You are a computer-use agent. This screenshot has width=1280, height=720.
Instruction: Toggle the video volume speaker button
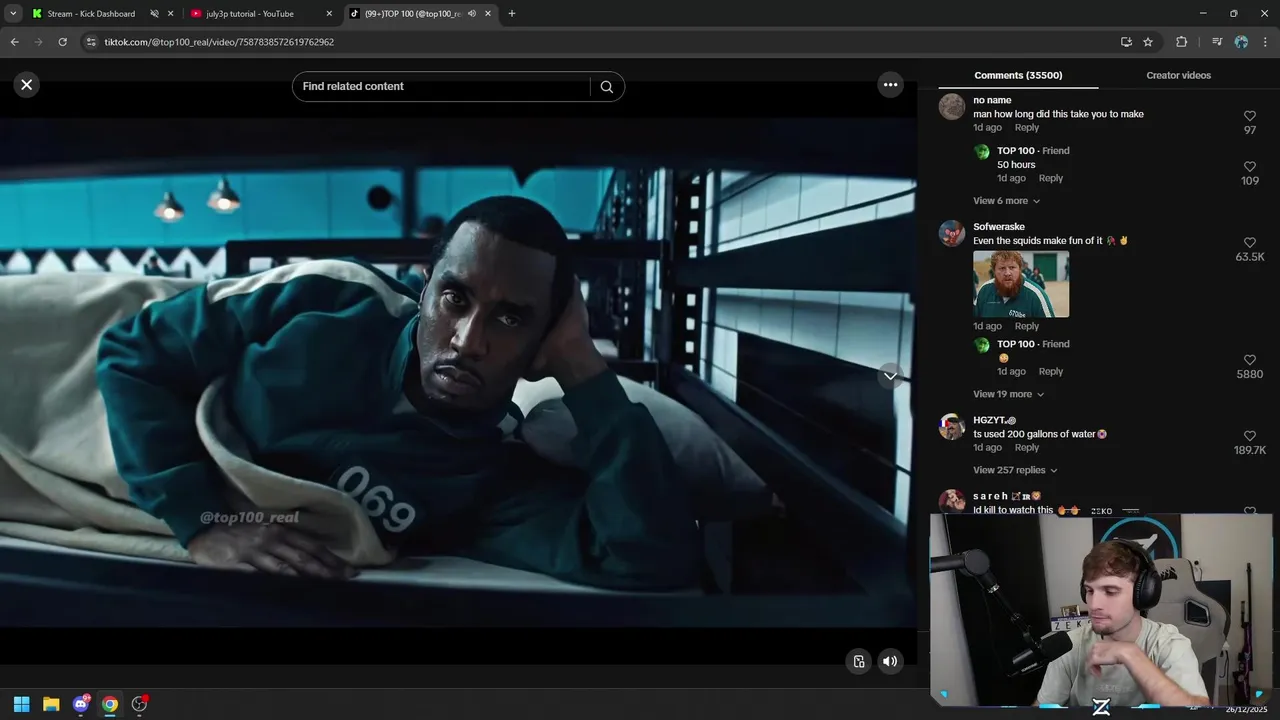(890, 661)
